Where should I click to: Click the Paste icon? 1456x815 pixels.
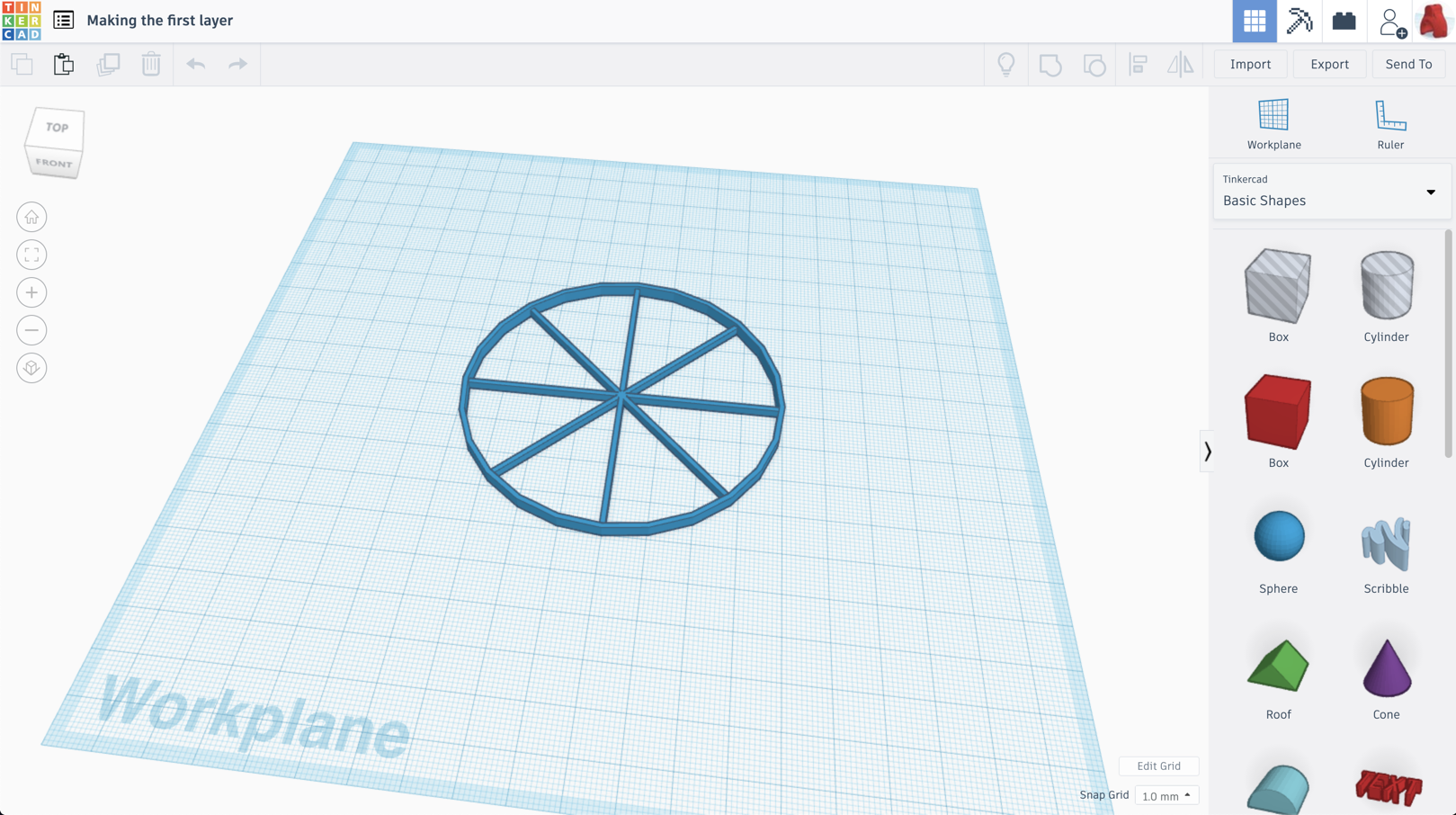click(64, 64)
